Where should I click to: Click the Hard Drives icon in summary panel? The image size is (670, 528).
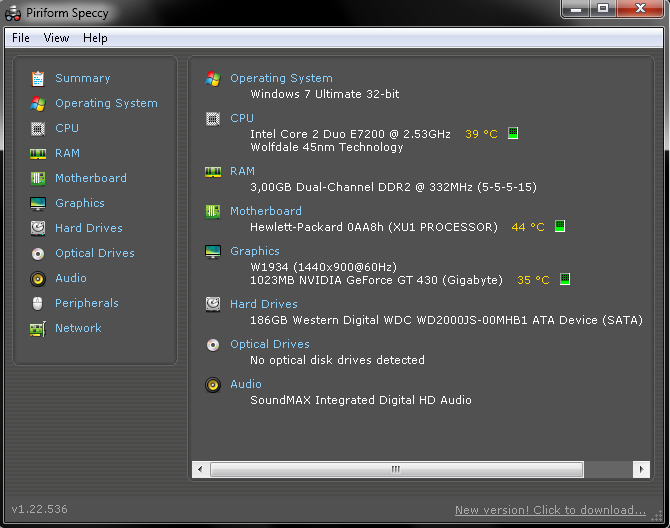213,304
